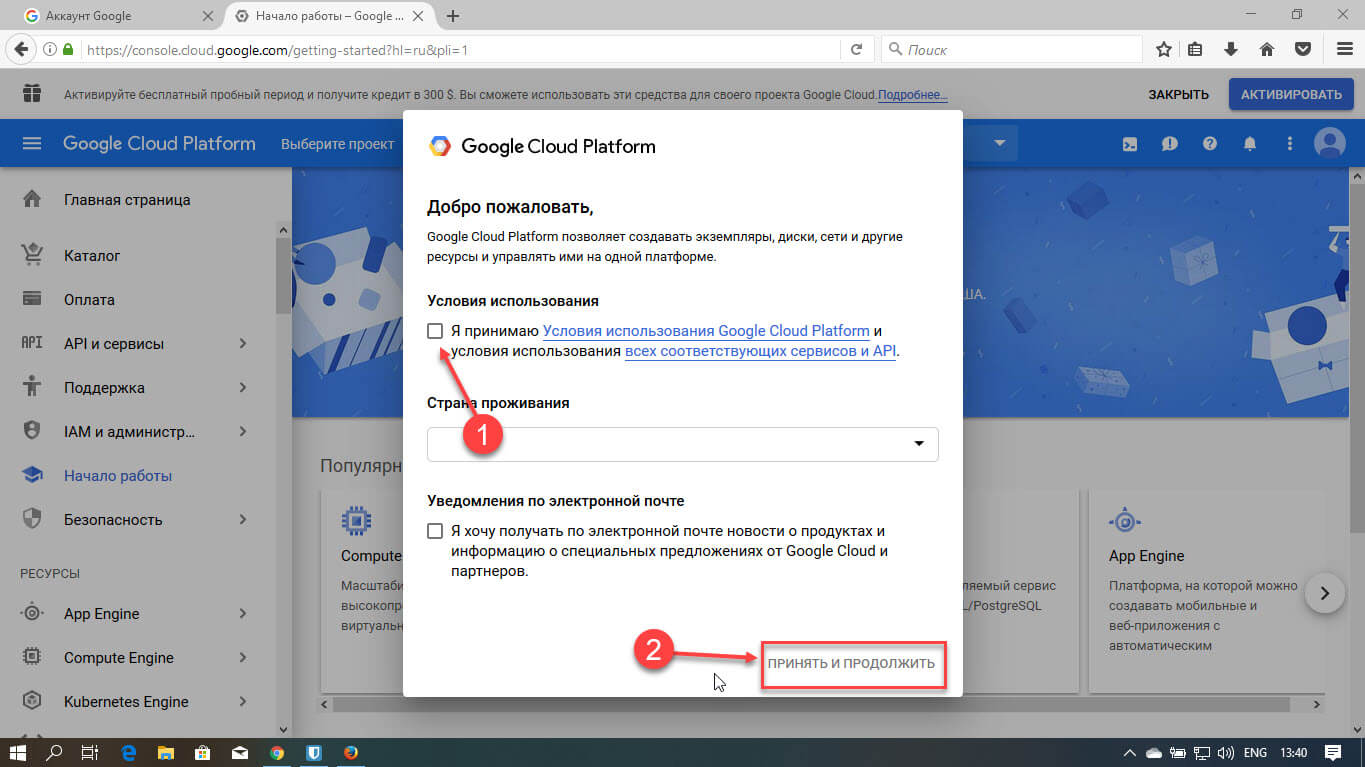The height and width of the screenshot is (767, 1365).
Task: Launch Edge from the taskbar
Action: (x=129, y=752)
